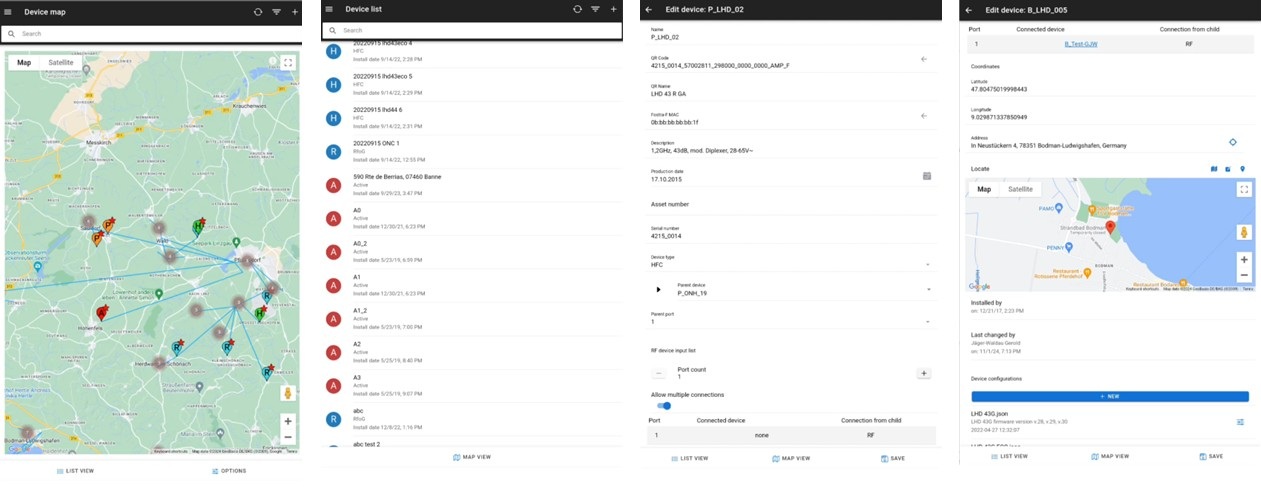Viewport: 1261px width, 488px height.
Task: Switch to MAP VIEW from Device list
Action: pos(472,457)
